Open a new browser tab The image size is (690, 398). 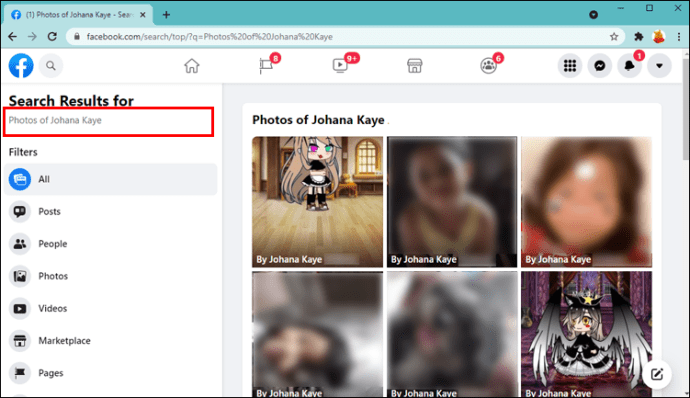pyautogui.click(x=166, y=15)
